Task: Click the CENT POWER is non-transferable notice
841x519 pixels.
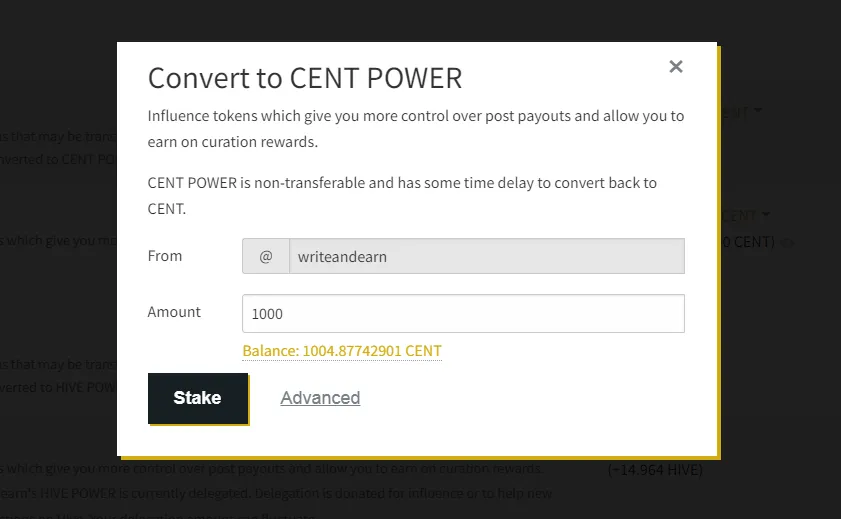Action: 402,196
